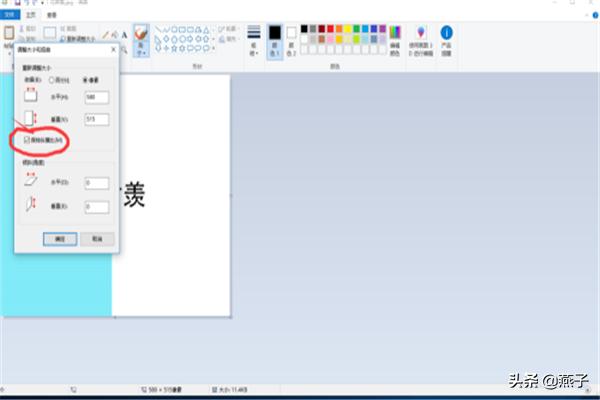Viewport: 600px width, 400px height.
Task: Open the blue File menu
Action: click(x=10, y=15)
